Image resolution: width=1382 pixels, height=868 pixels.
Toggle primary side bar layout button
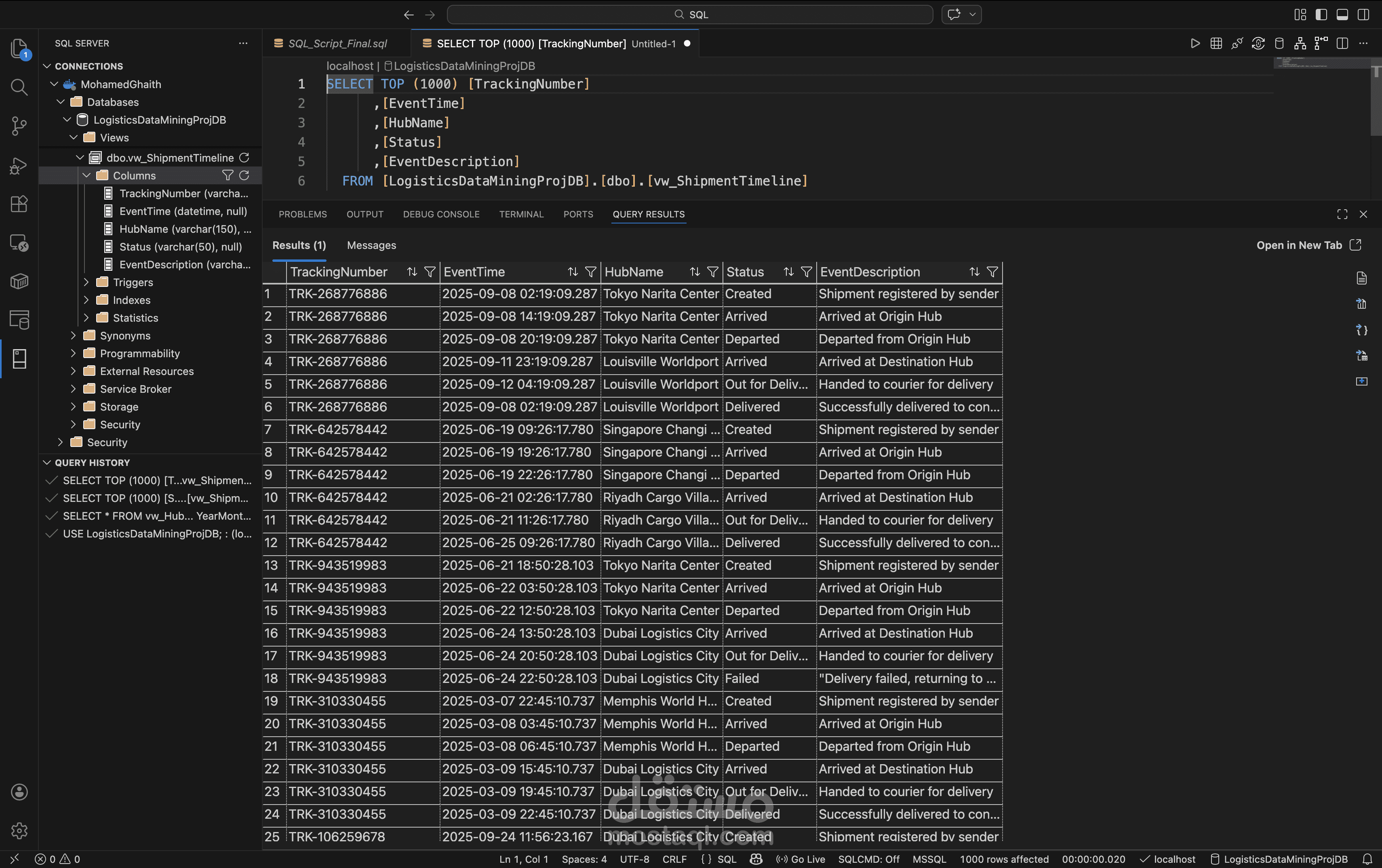point(1321,15)
